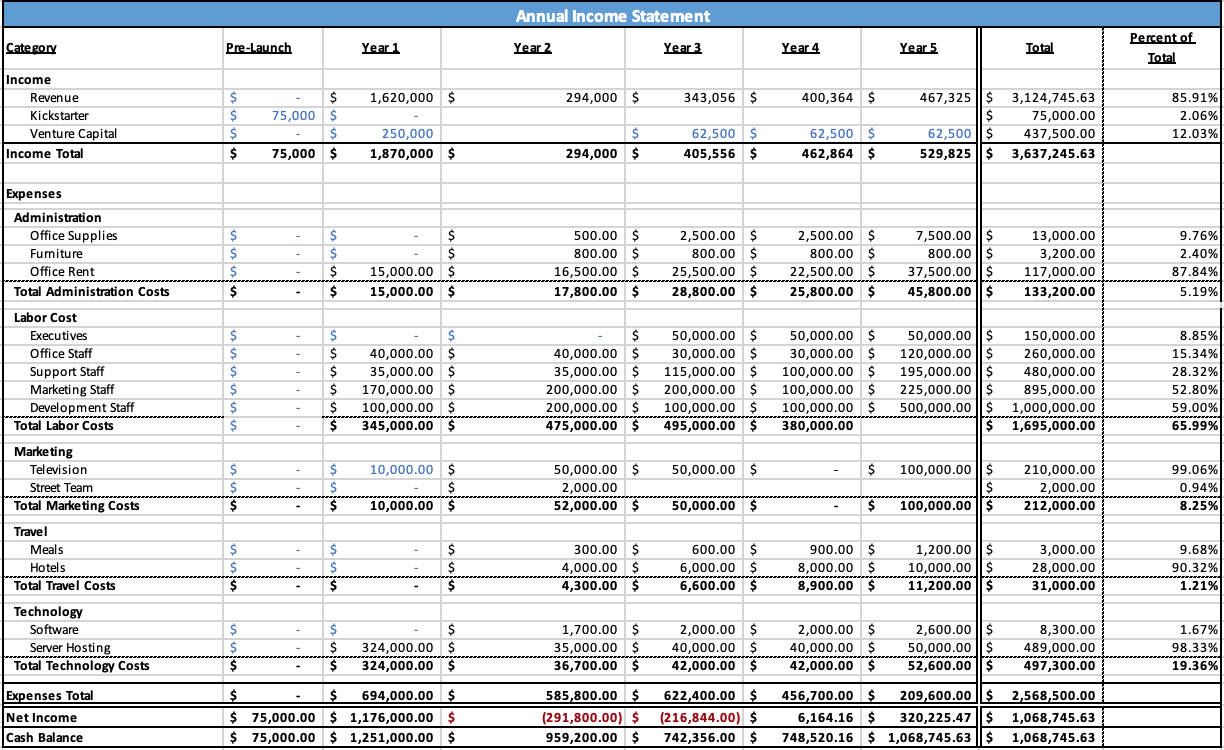This screenshot has width=1224, height=750.
Task: Click Total Administration Costs label
Action: pos(91,292)
